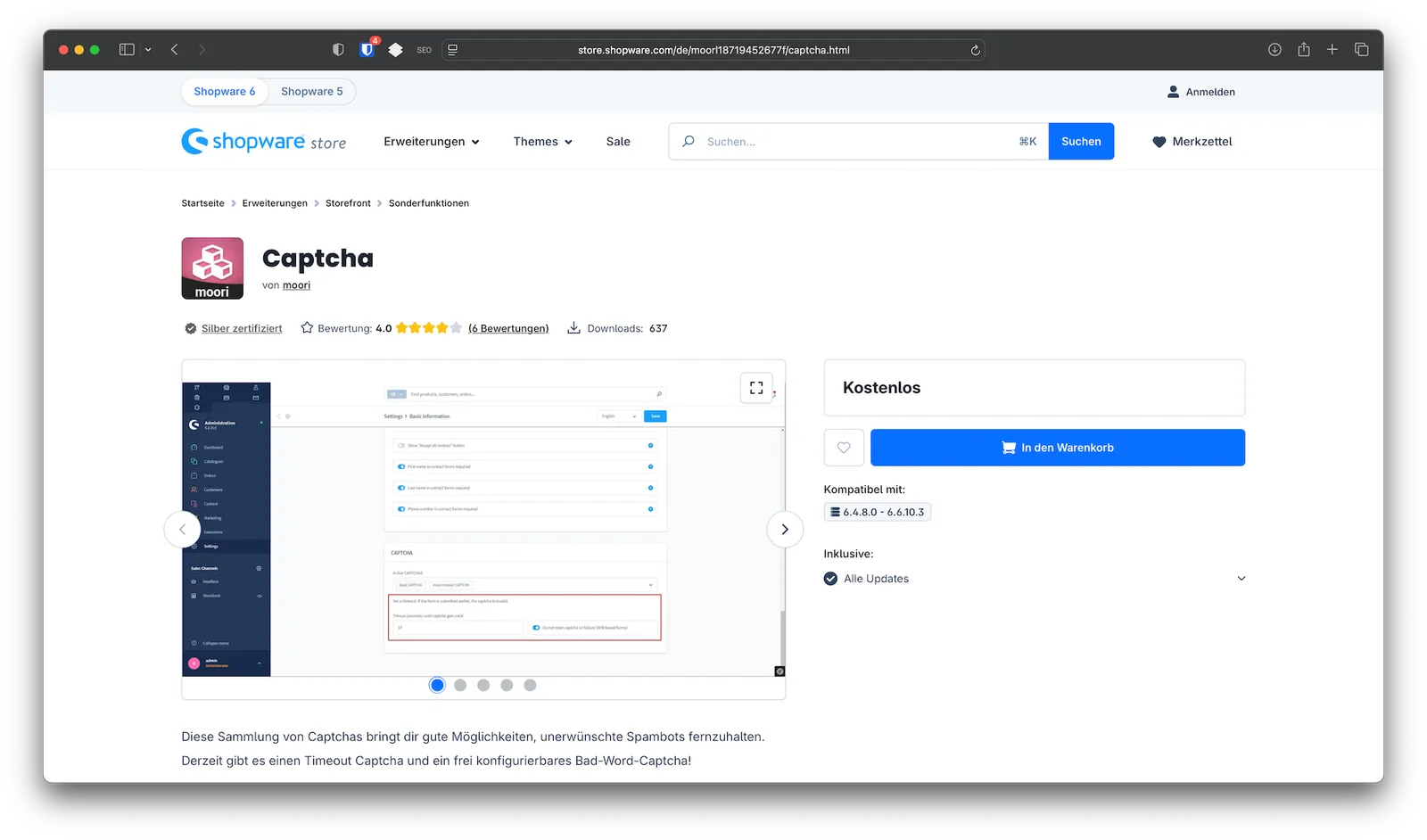Select the second carousel pagination dot

tap(460, 685)
